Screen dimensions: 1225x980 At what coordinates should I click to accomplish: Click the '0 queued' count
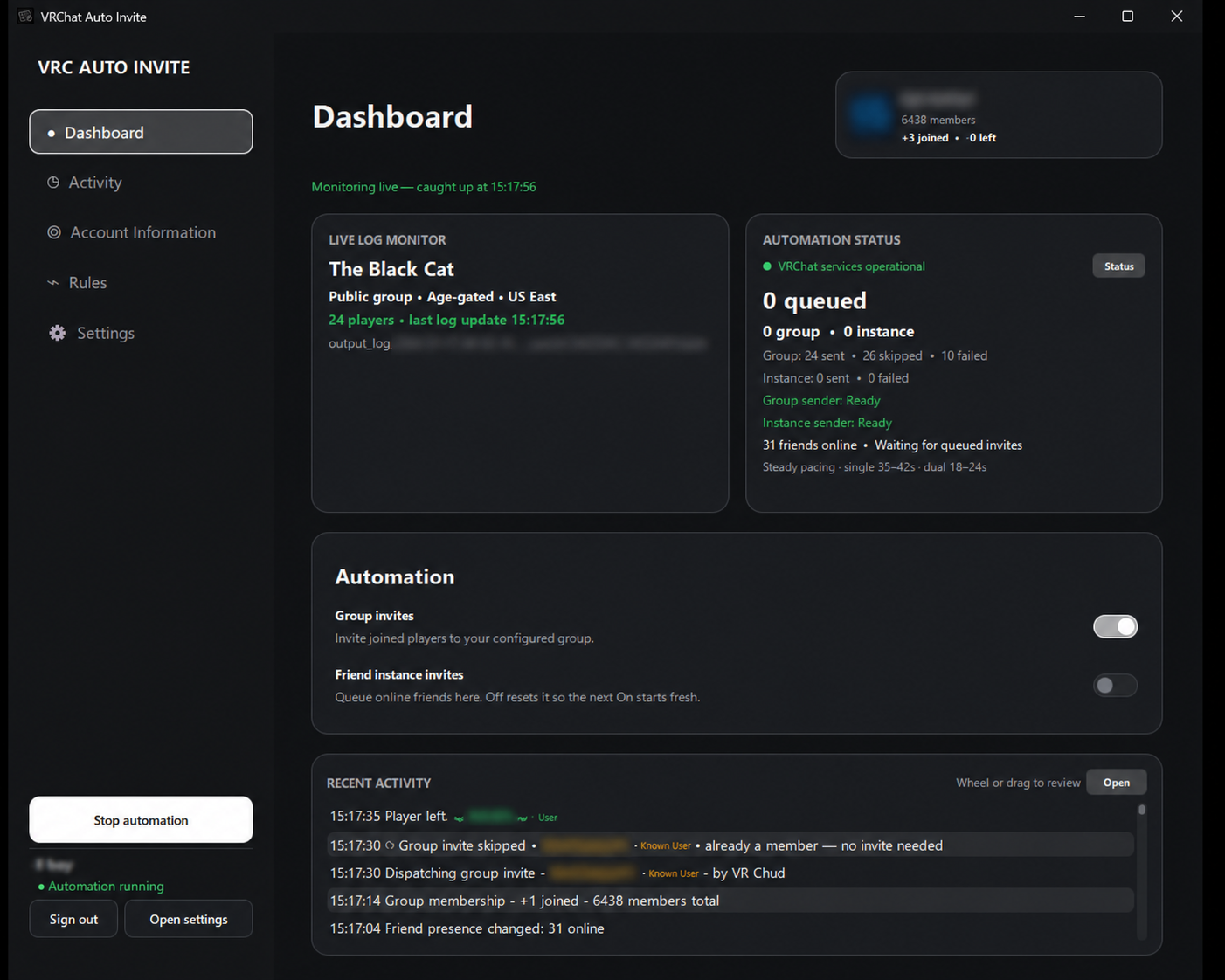click(x=814, y=300)
